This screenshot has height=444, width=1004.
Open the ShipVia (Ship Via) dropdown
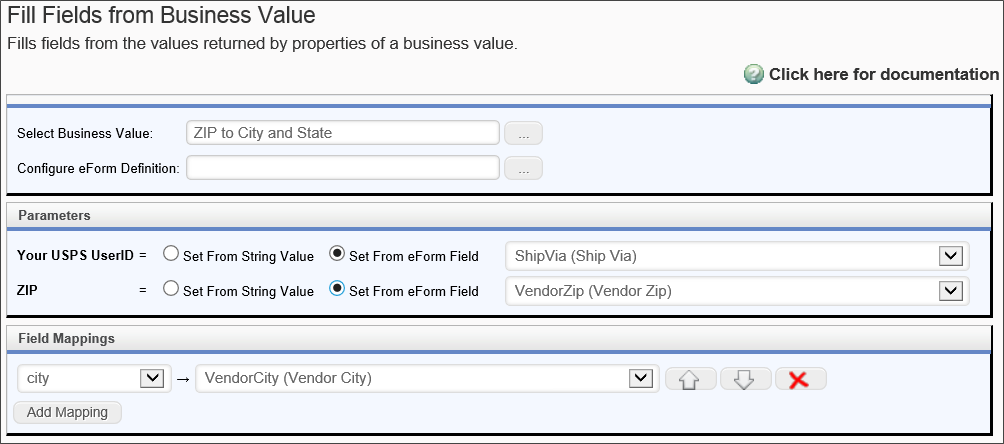click(950, 256)
